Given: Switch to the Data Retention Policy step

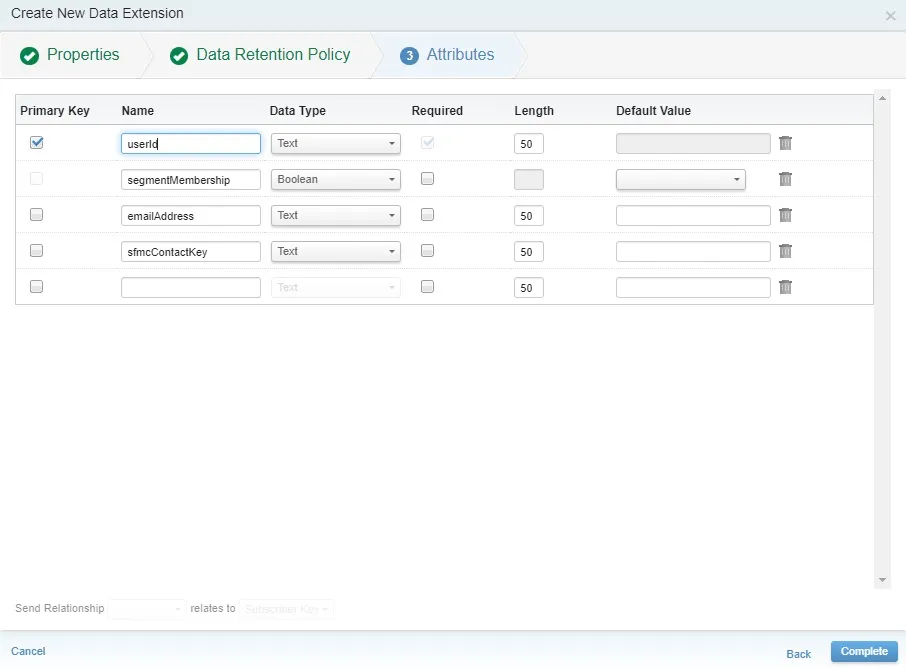Looking at the screenshot, I should [x=272, y=55].
